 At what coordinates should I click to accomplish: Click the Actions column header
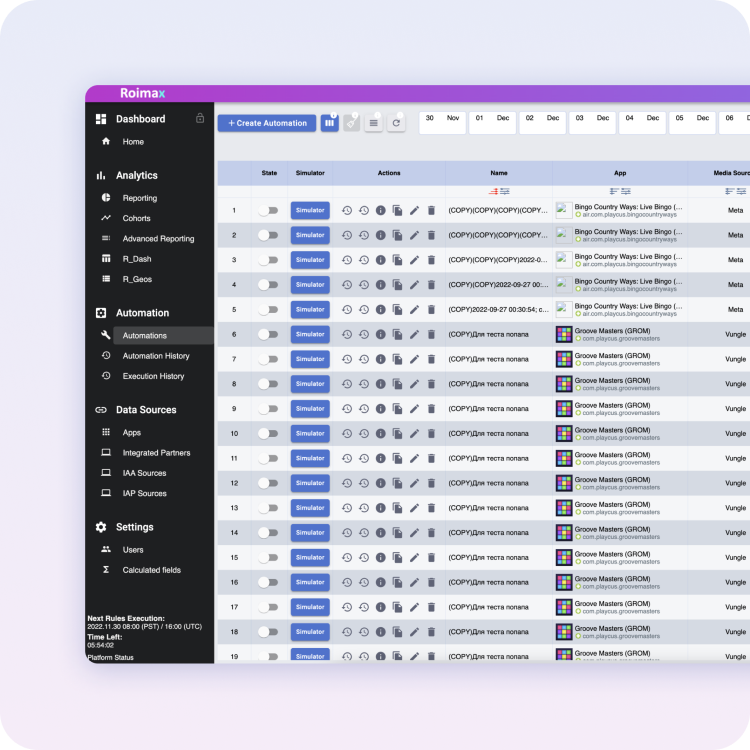pyautogui.click(x=389, y=173)
